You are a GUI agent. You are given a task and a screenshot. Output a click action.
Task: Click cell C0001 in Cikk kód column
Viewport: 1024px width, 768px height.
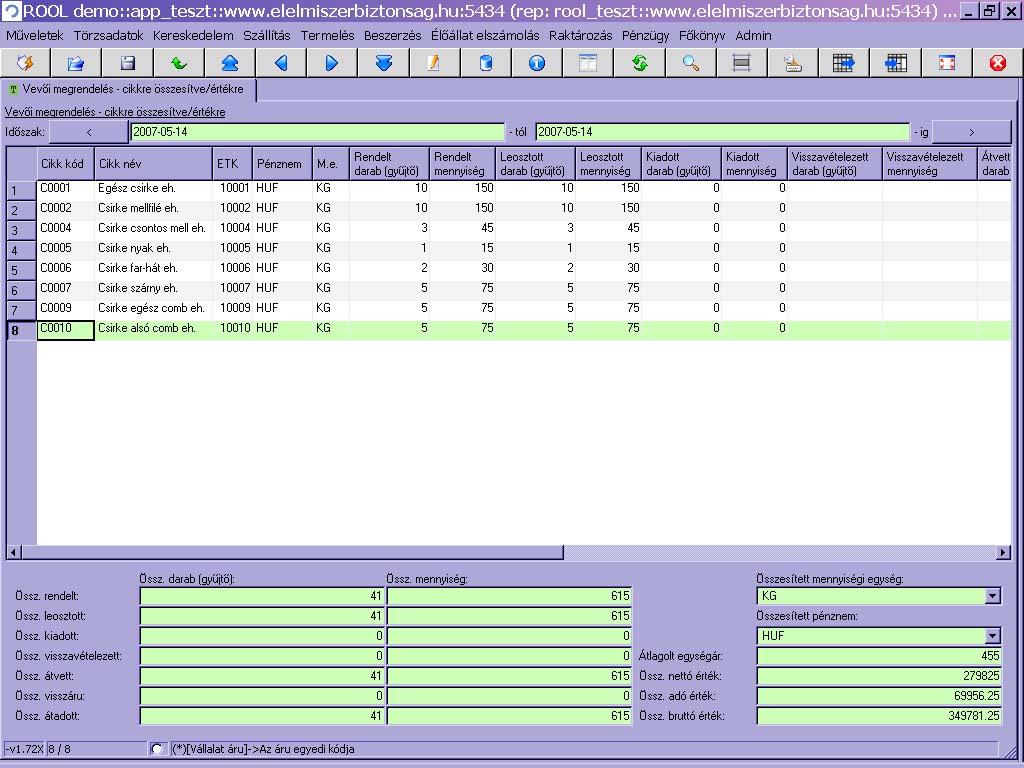pyautogui.click(x=65, y=188)
